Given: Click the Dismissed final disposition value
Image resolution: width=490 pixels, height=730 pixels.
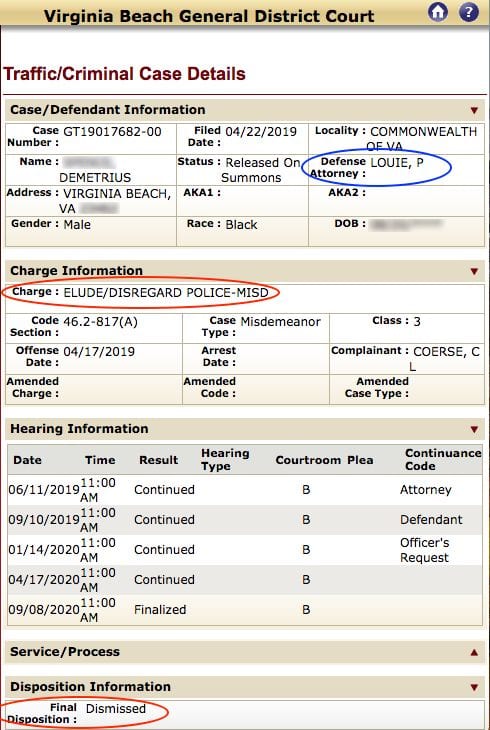Looking at the screenshot, I should point(116,709).
